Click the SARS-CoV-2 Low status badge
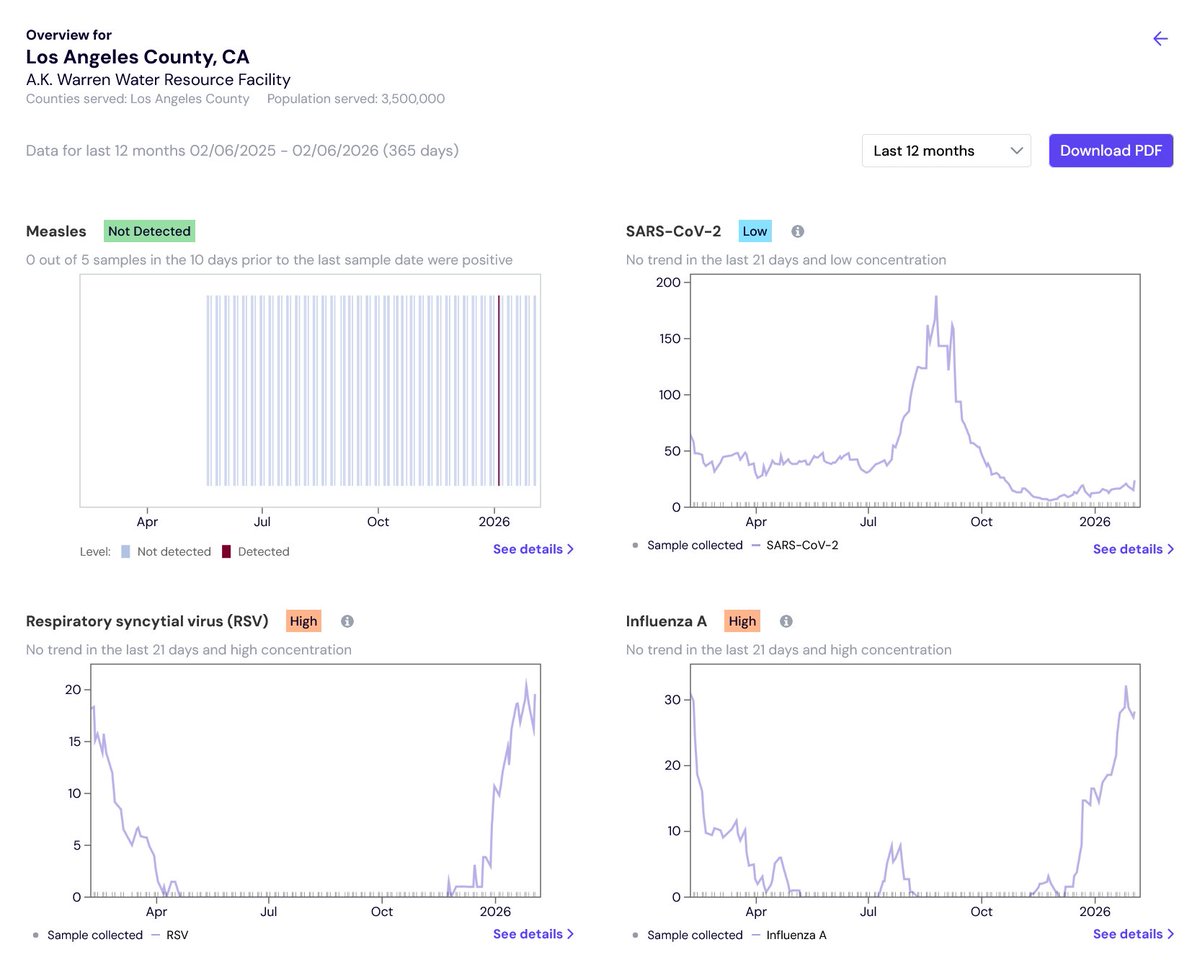 [755, 231]
